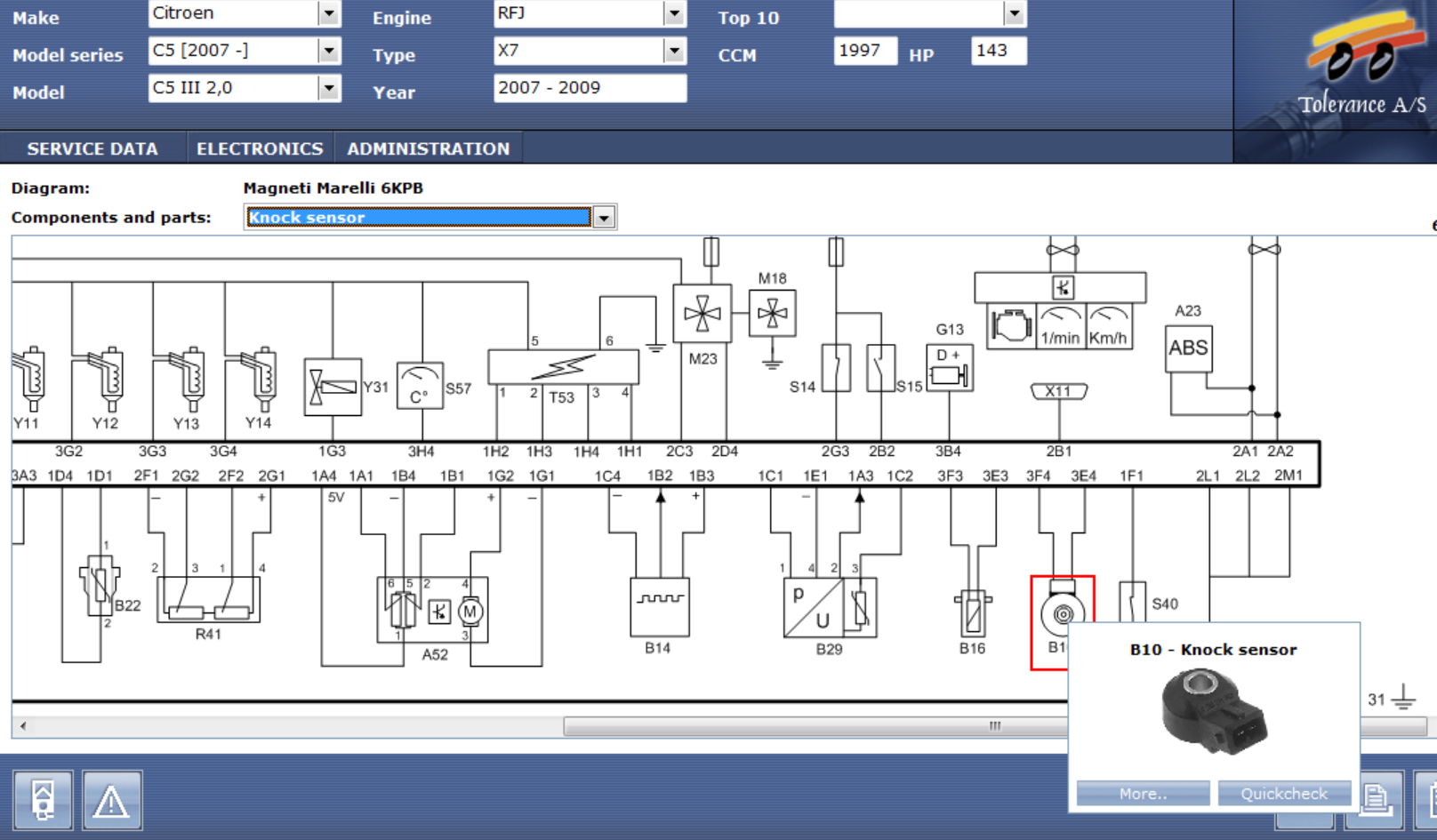The width and height of the screenshot is (1437, 840).
Task: Select the Y31 valve symbol
Action: click(333, 387)
